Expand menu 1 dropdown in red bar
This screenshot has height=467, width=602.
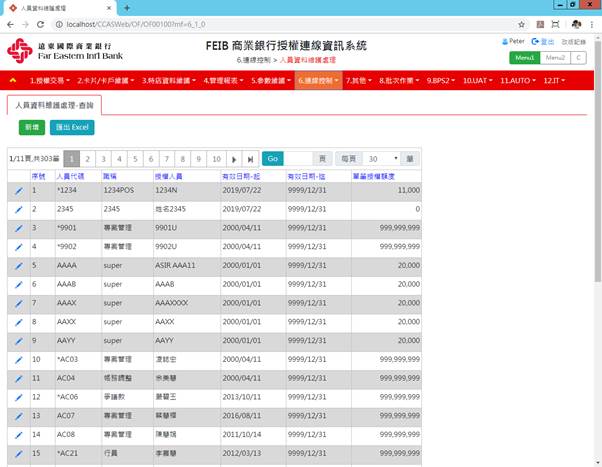tap(50, 81)
